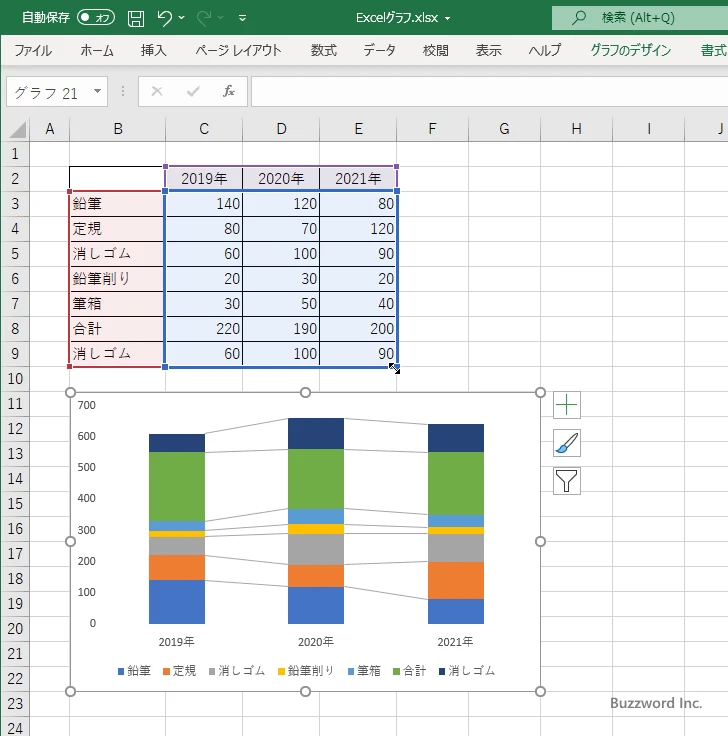This screenshot has width=728, height=736.
Task: Click the 合計 label cell
Action: [x=117, y=329]
